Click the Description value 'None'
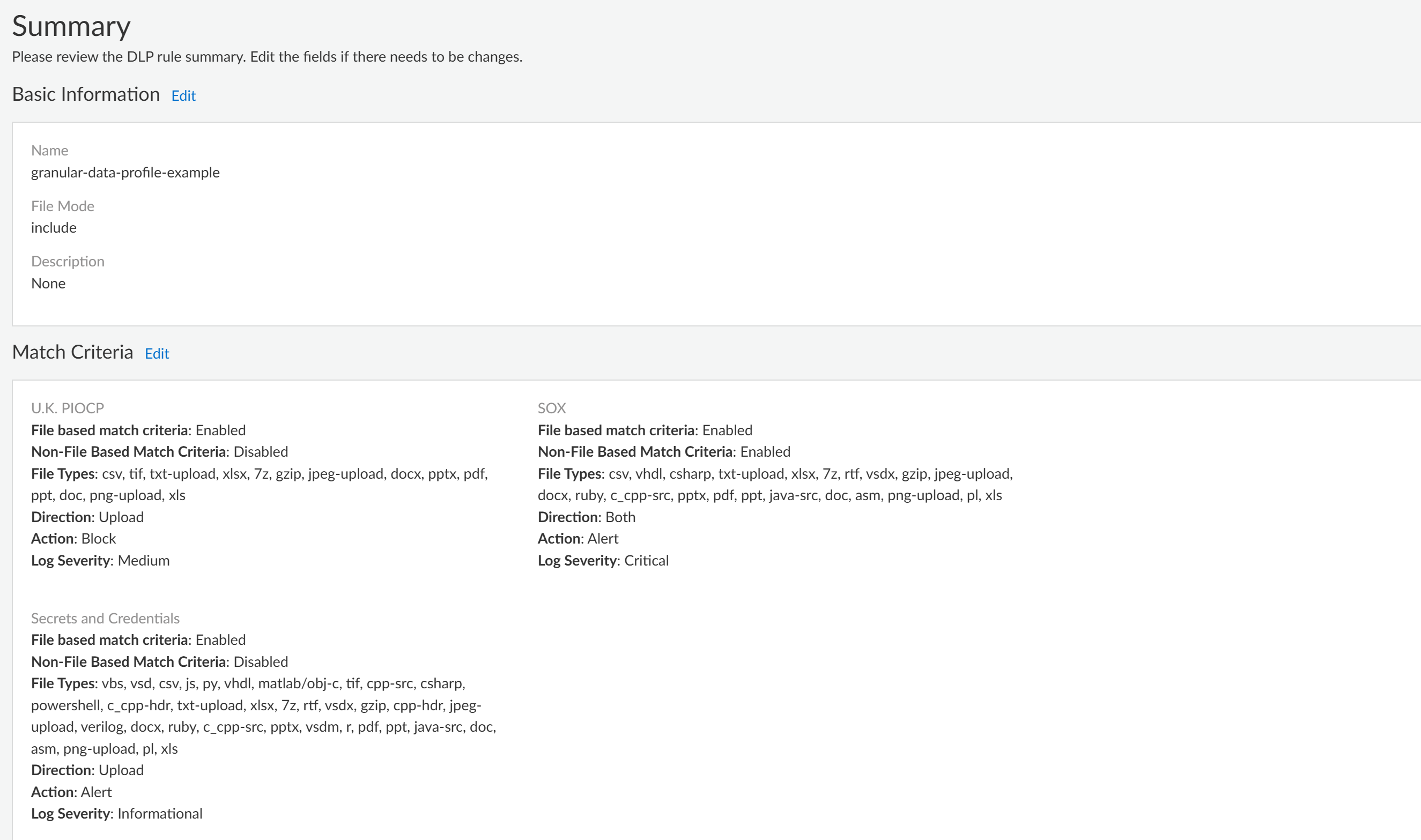Screen dimensions: 1421x840 click(48, 283)
